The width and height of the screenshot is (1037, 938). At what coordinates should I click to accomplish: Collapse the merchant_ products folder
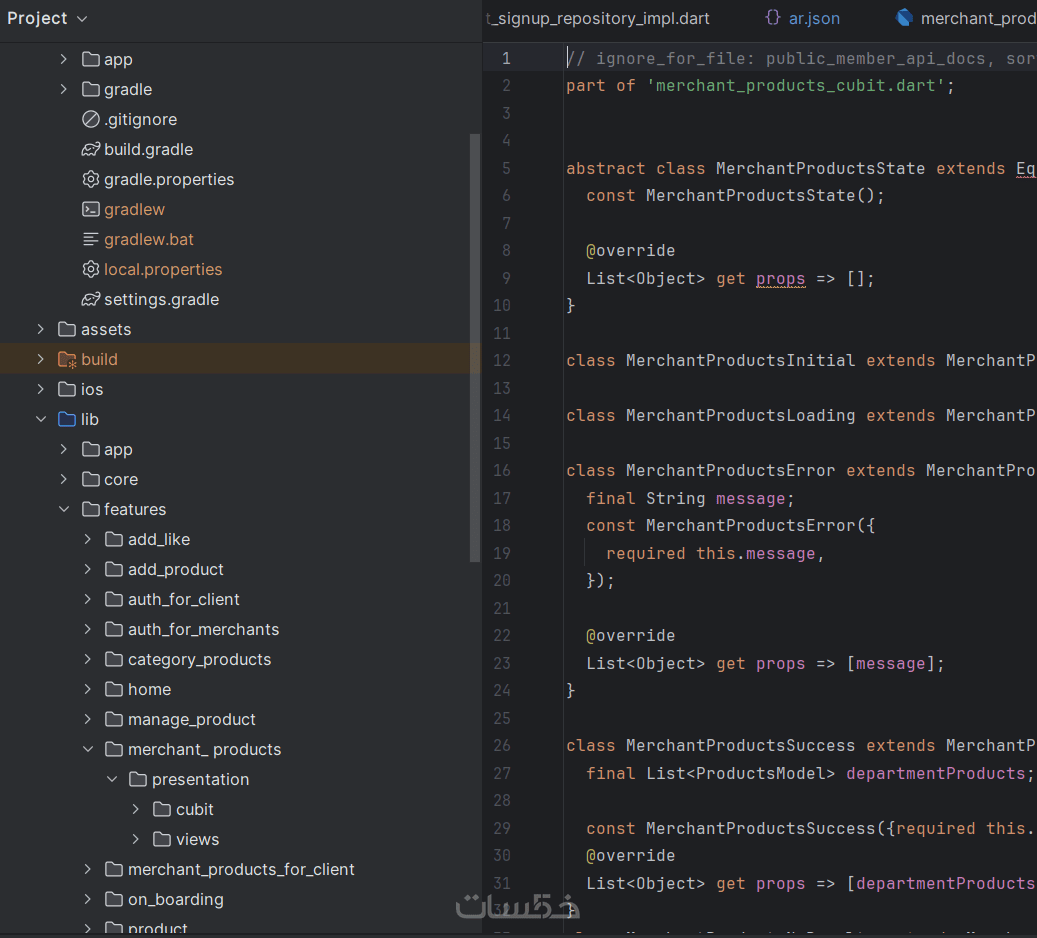87,749
